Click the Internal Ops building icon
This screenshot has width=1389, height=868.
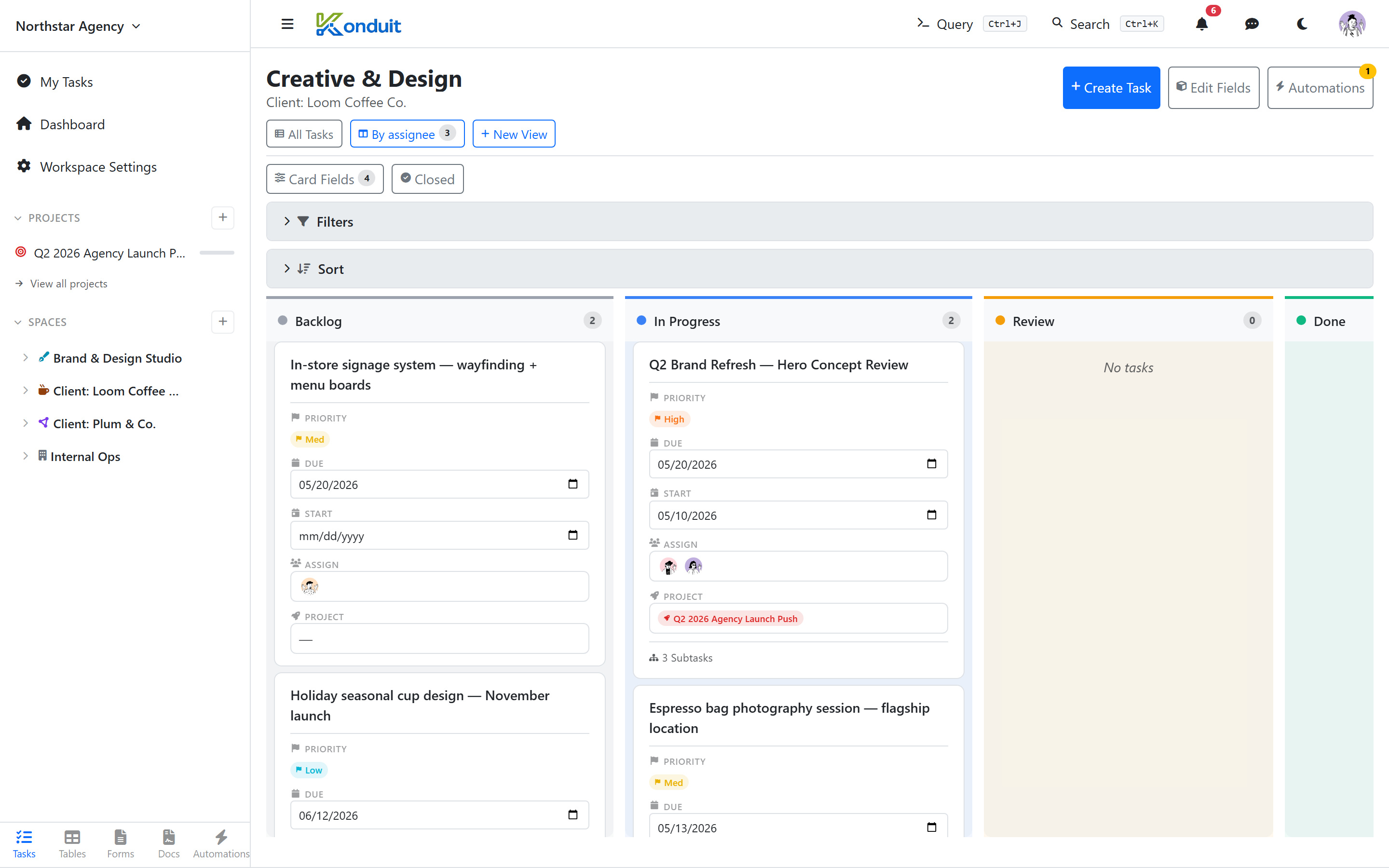[42, 455]
